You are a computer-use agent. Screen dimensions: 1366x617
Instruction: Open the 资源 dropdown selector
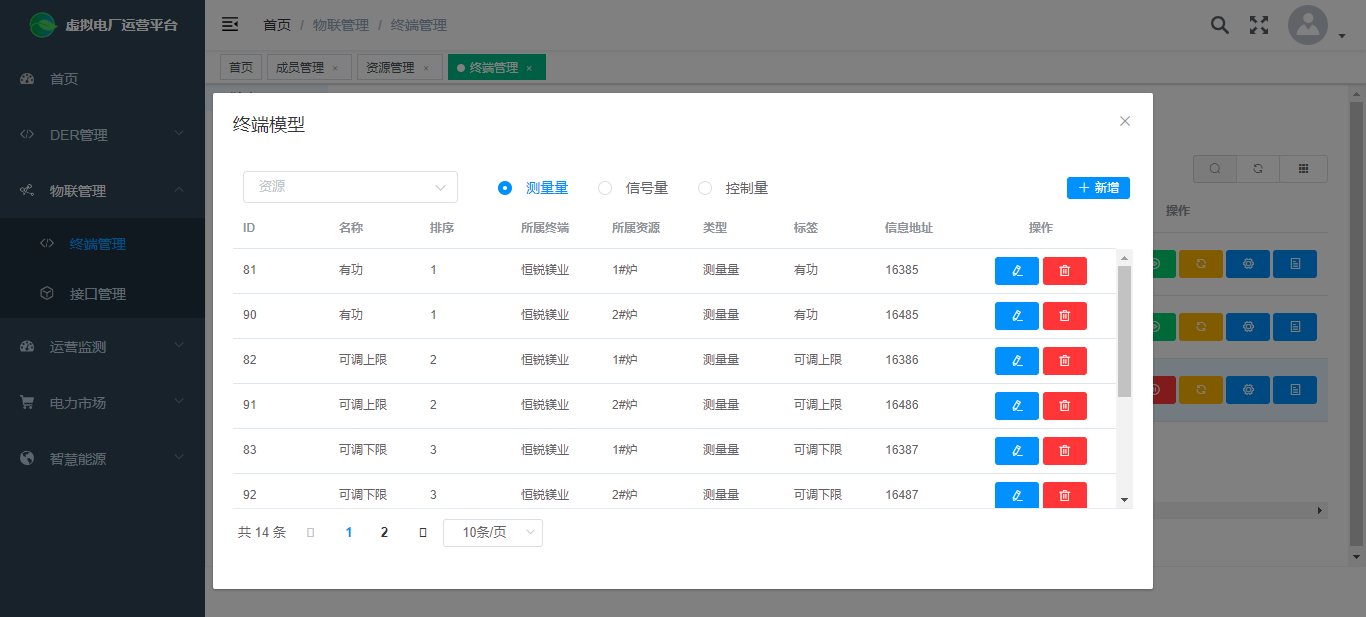(x=350, y=187)
